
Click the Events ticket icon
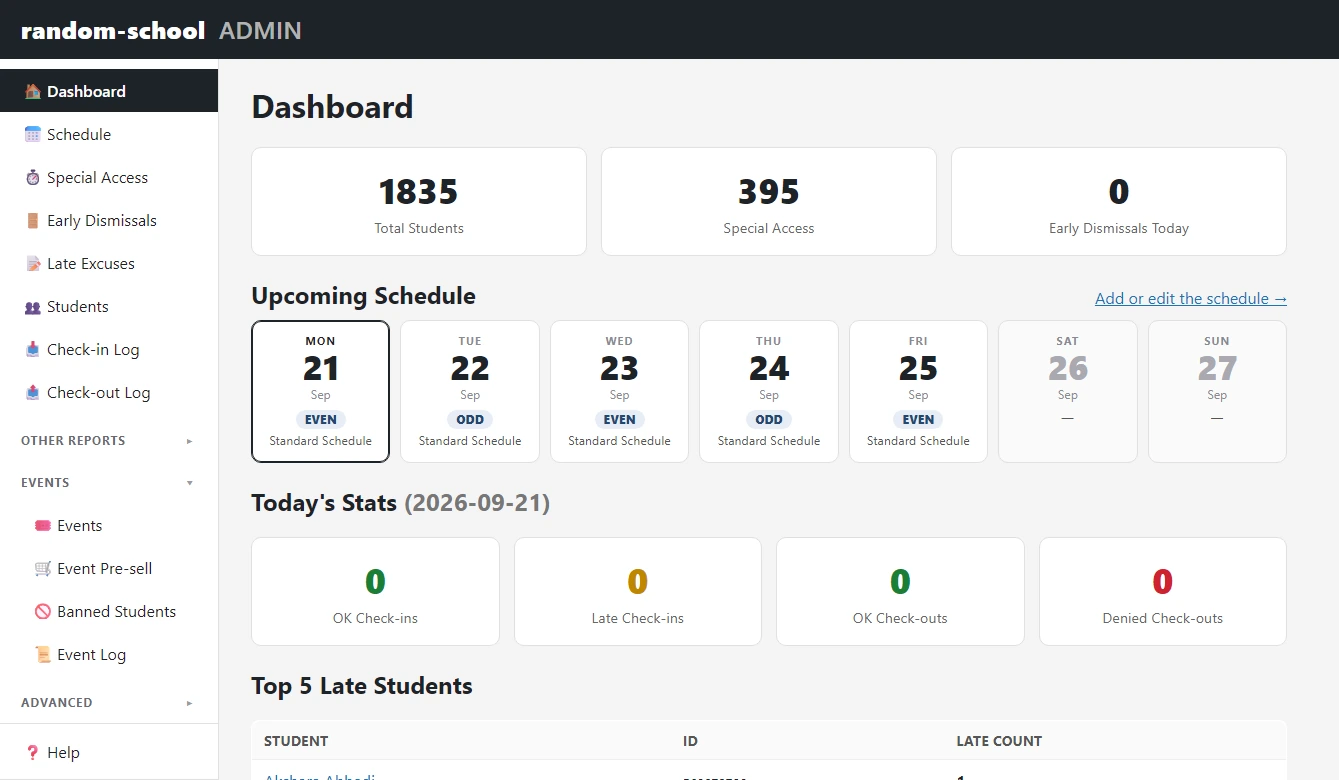(43, 525)
